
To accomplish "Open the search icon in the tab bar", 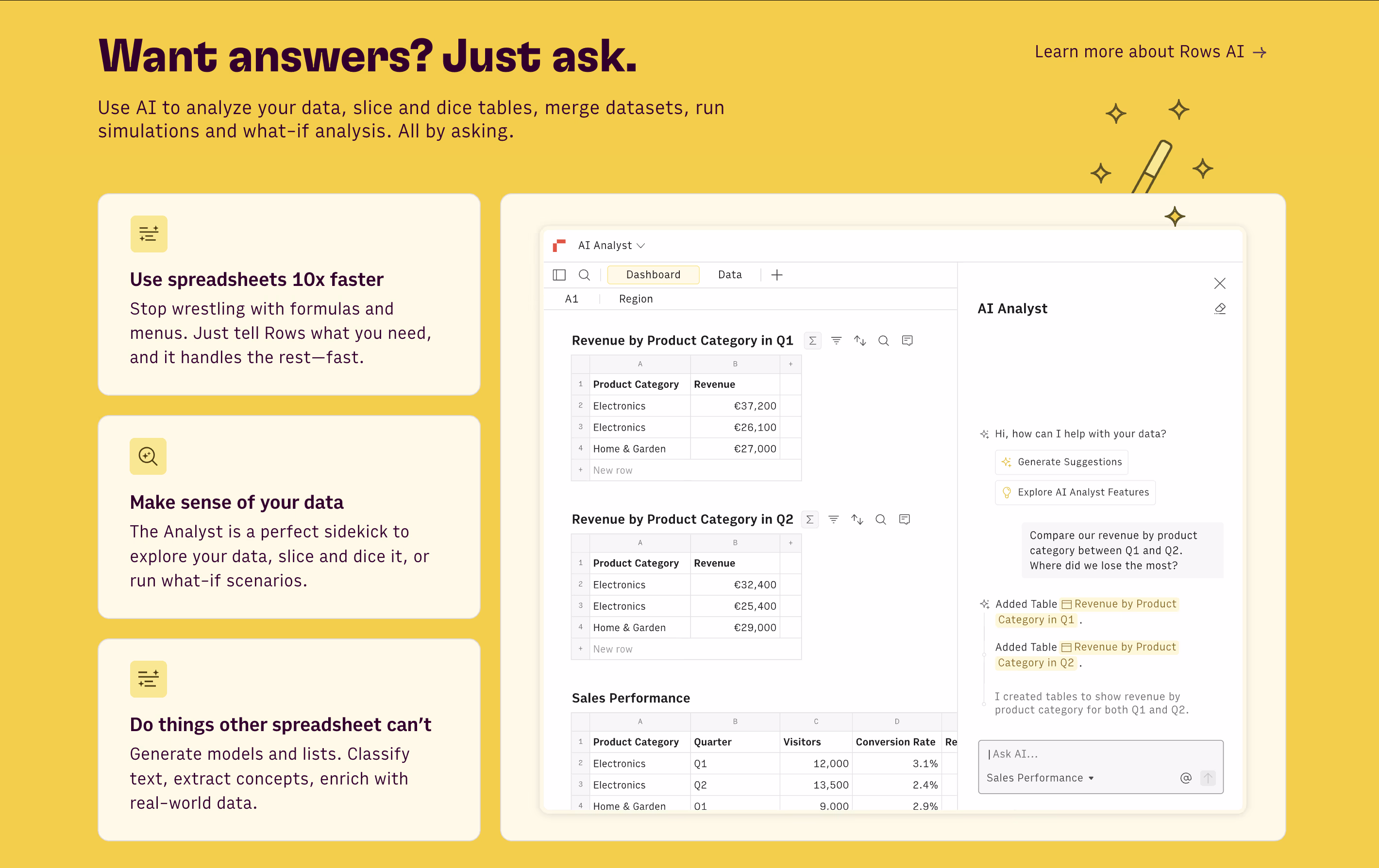I will tap(584, 275).
